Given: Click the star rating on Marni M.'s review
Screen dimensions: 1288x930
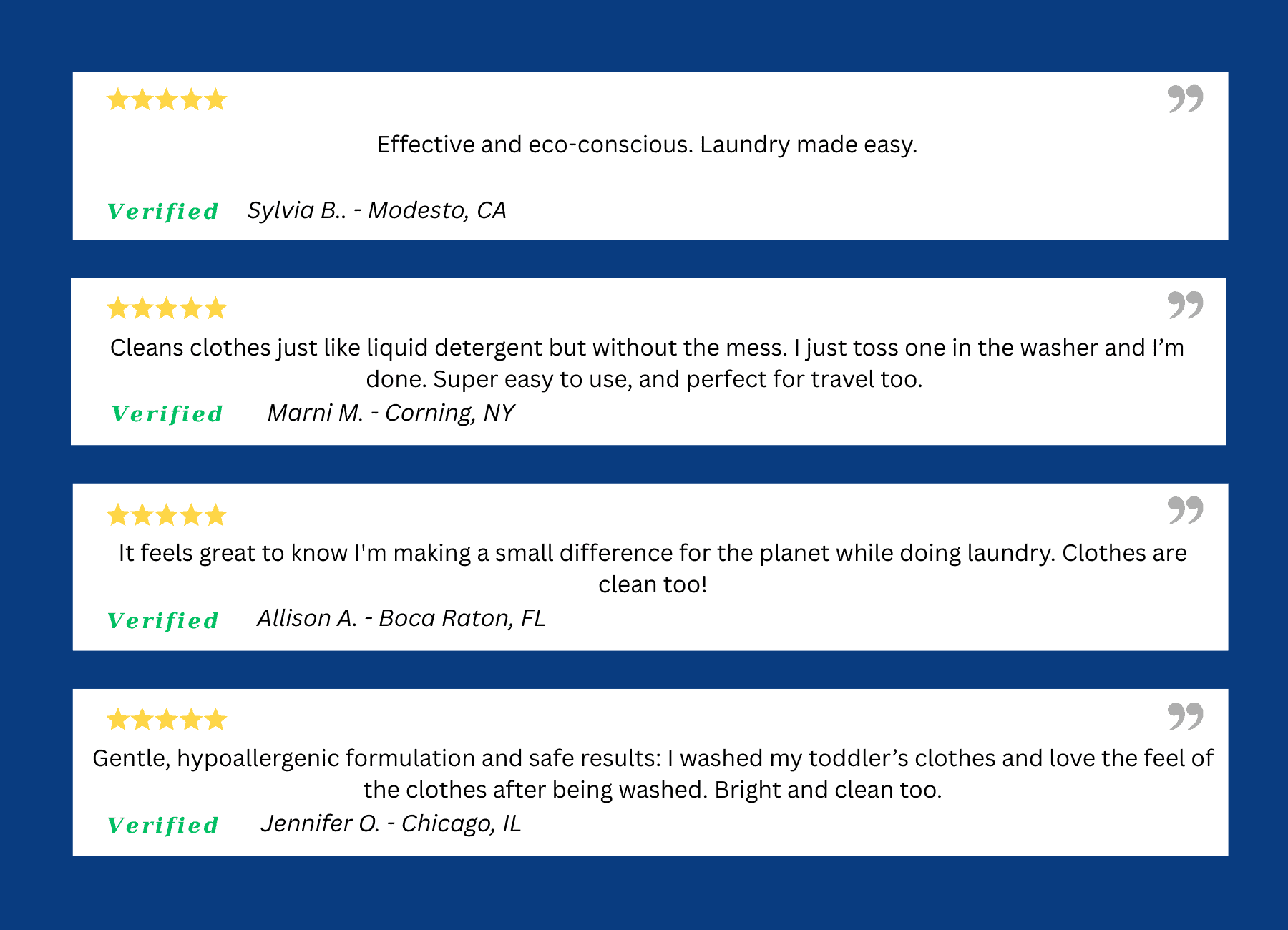Looking at the screenshot, I should [x=167, y=308].
